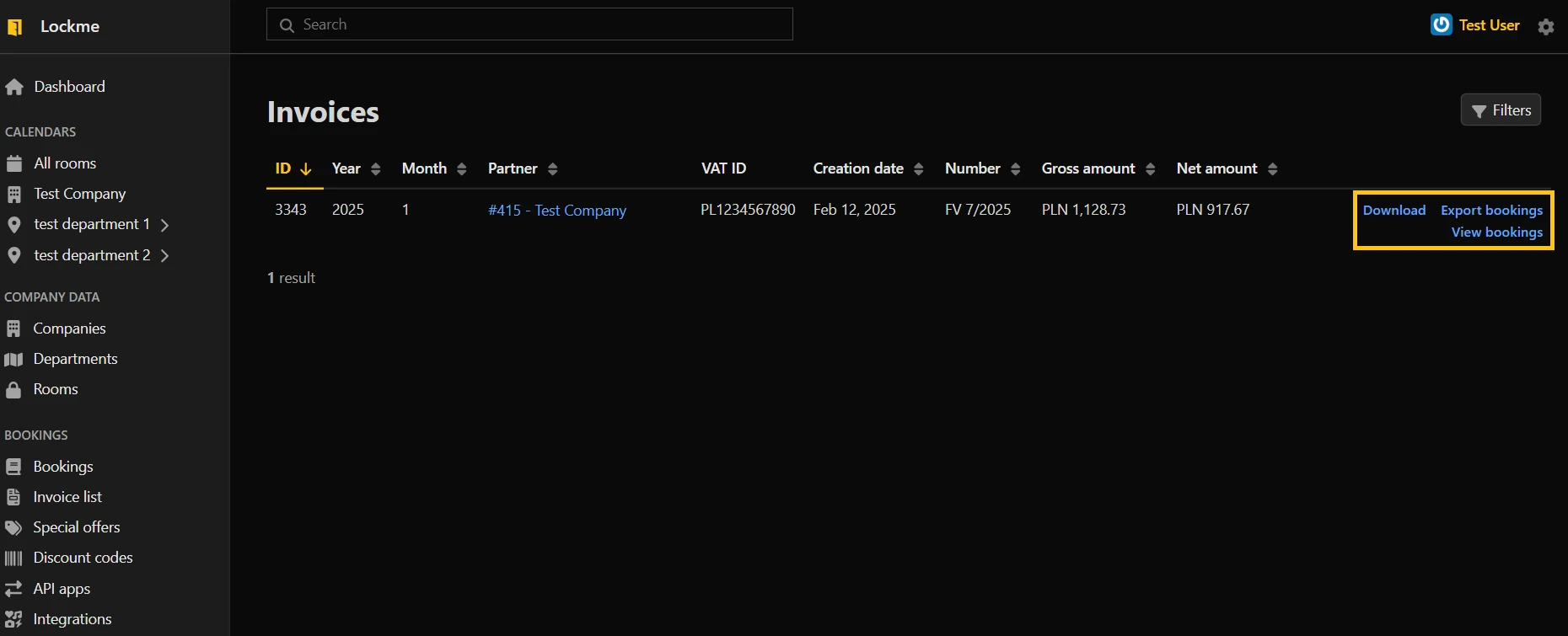Sort invoices by Year column
This screenshot has height=636, width=1568.
tap(356, 168)
